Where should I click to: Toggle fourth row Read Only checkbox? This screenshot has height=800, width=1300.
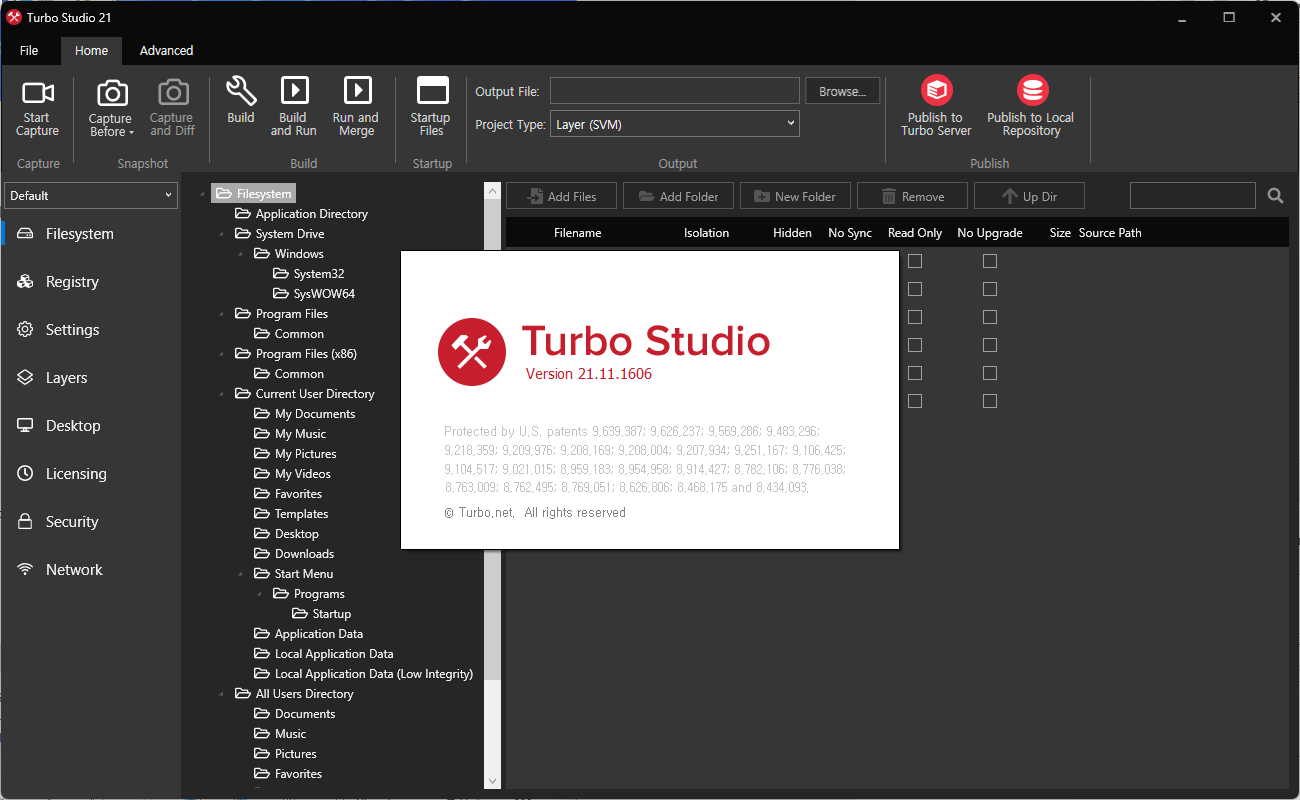pyautogui.click(x=915, y=345)
